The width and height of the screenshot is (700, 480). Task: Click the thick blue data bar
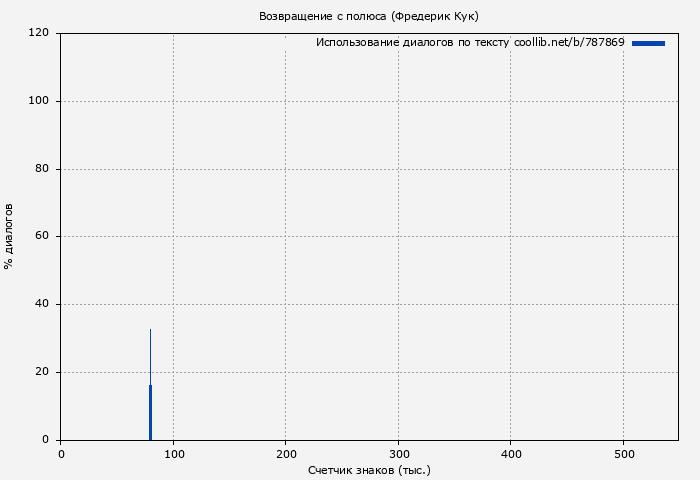(x=150, y=412)
